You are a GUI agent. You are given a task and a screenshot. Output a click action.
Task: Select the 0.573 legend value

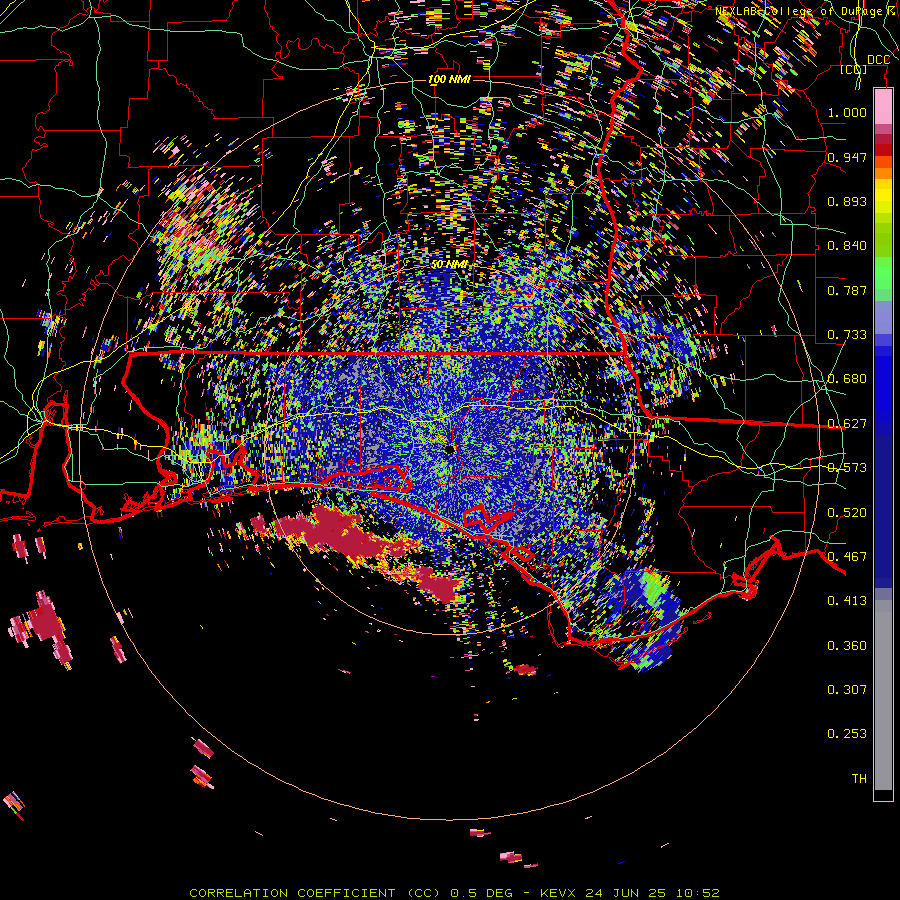pyautogui.click(x=847, y=468)
